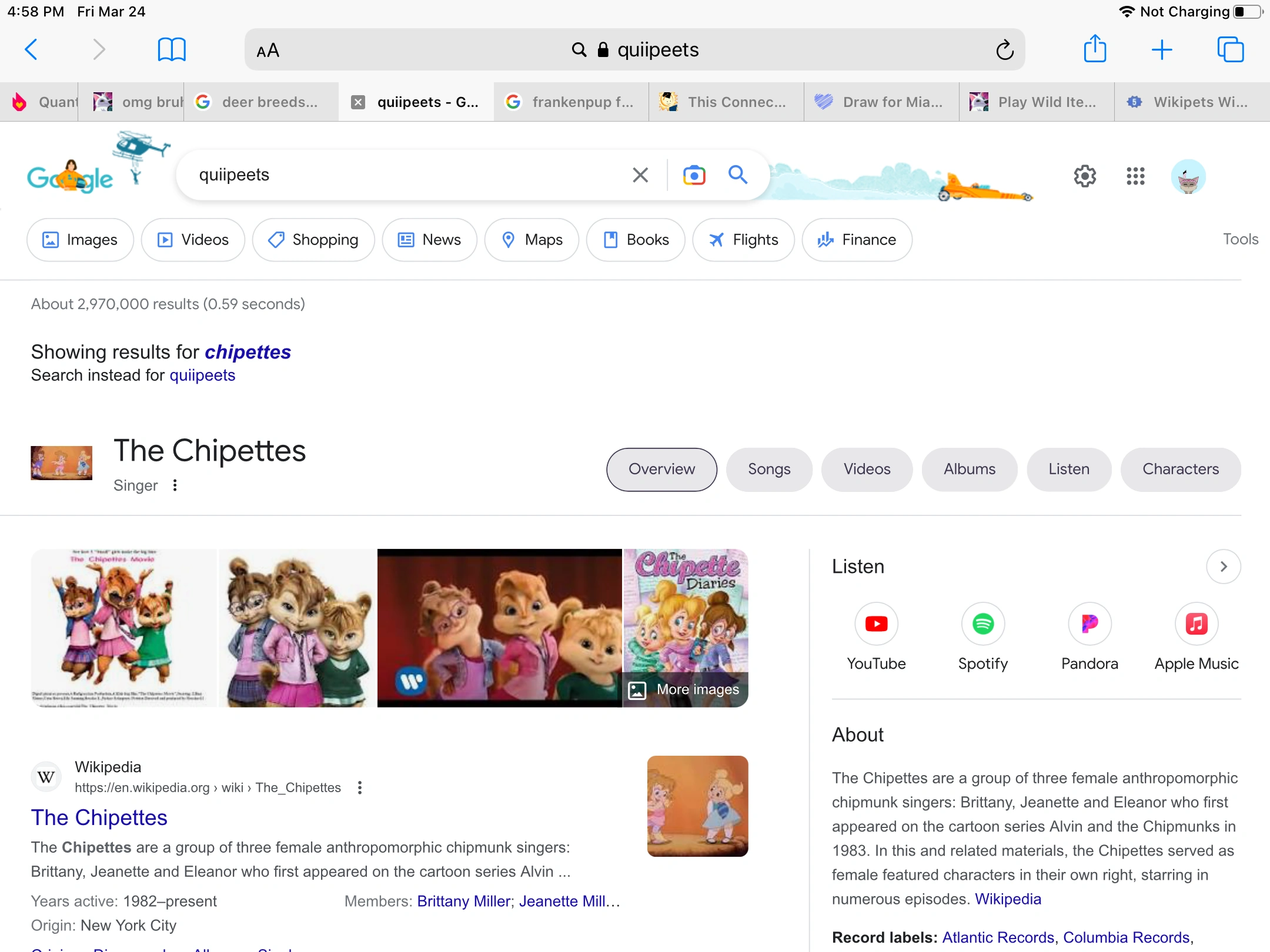
Task: Expand the Listen panel chevron arrow
Action: click(x=1223, y=566)
